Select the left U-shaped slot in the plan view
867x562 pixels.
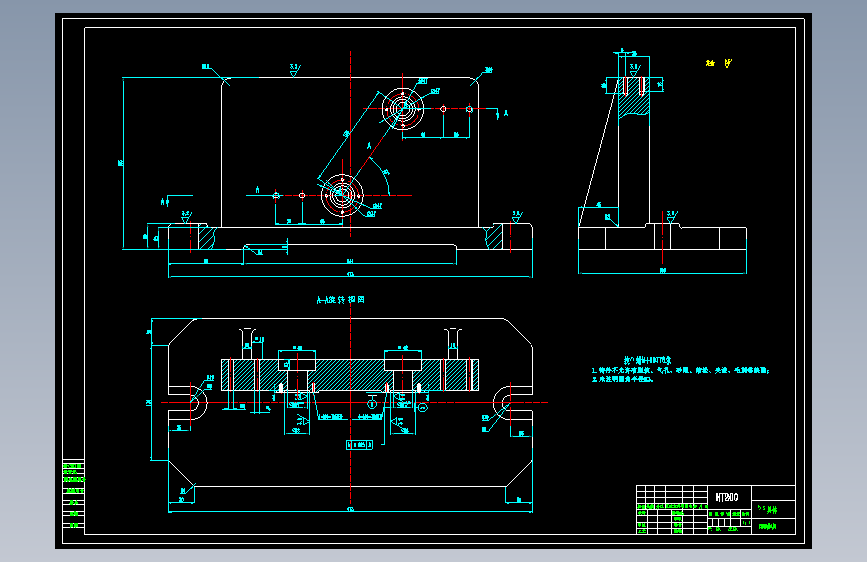[189, 403]
